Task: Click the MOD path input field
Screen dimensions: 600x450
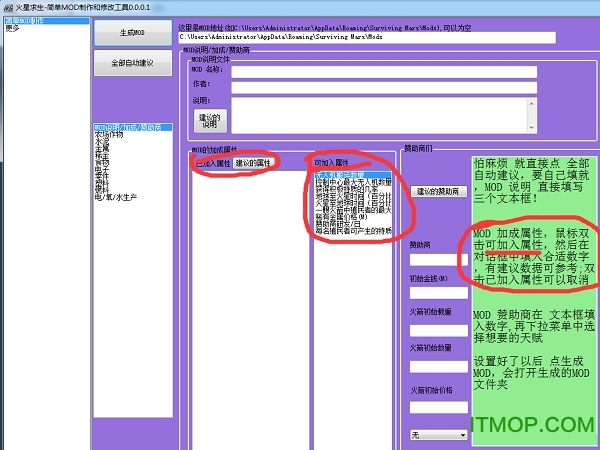Action: [367, 37]
